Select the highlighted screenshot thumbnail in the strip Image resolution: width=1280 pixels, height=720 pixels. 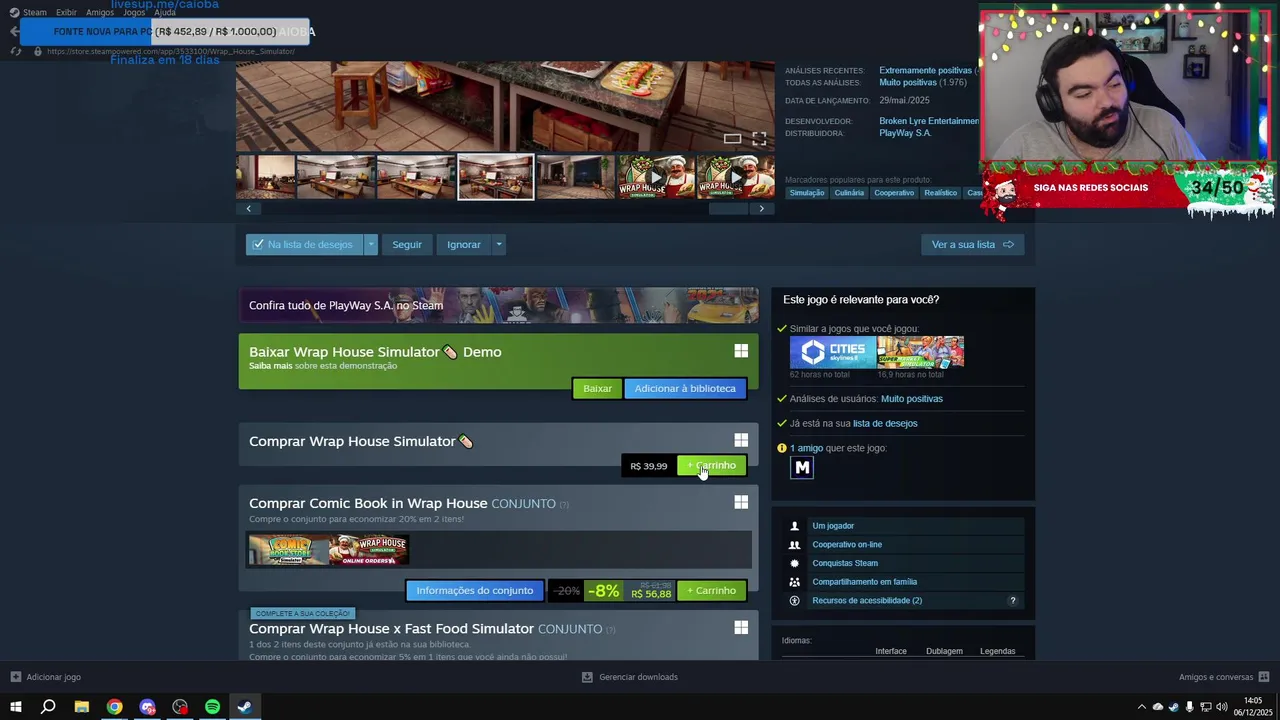pos(496,177)
